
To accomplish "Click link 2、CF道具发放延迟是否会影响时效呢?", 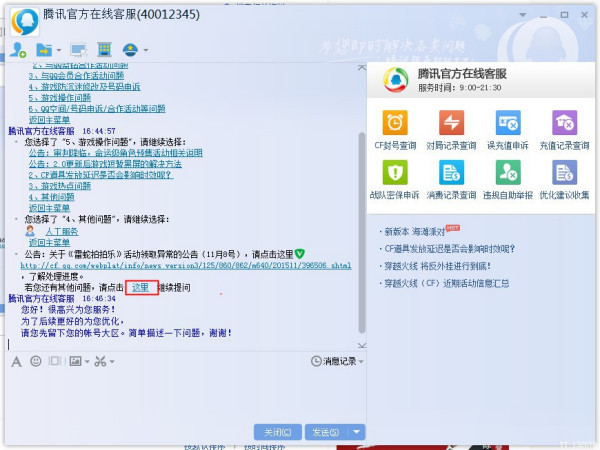I will pos(101,175).
